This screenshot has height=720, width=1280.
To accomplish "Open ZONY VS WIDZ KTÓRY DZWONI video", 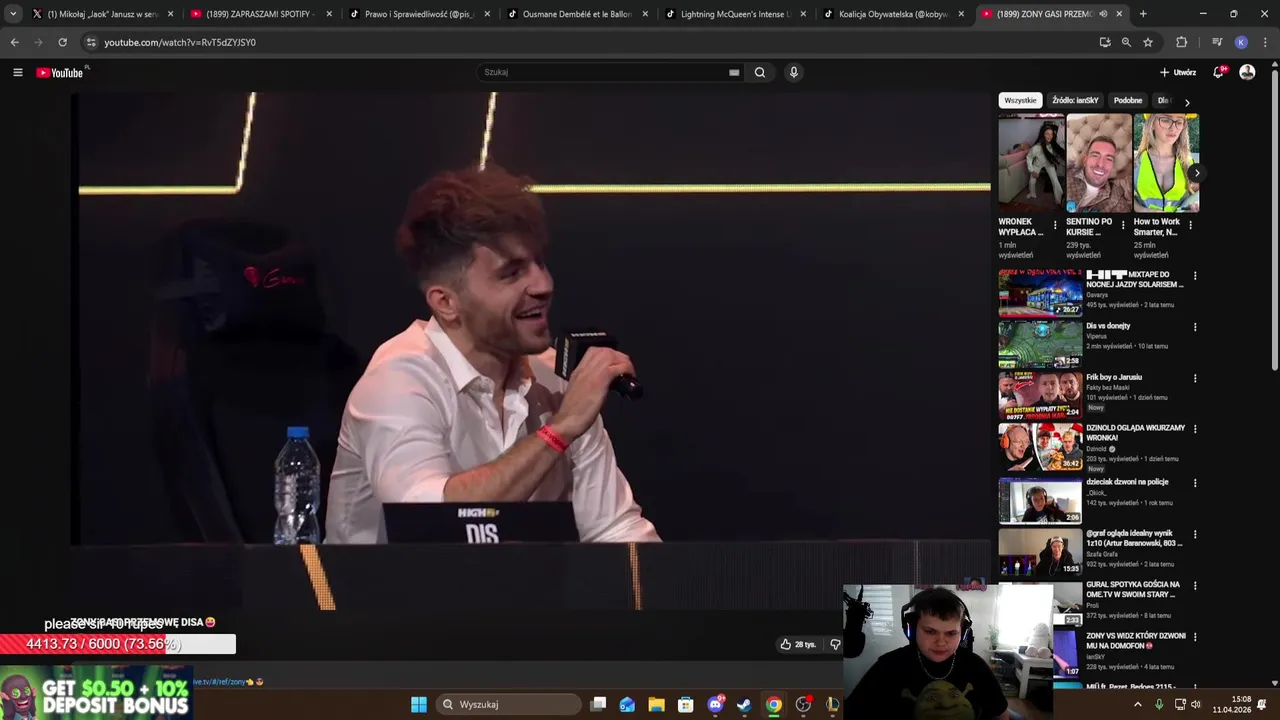I will 1136,641.
